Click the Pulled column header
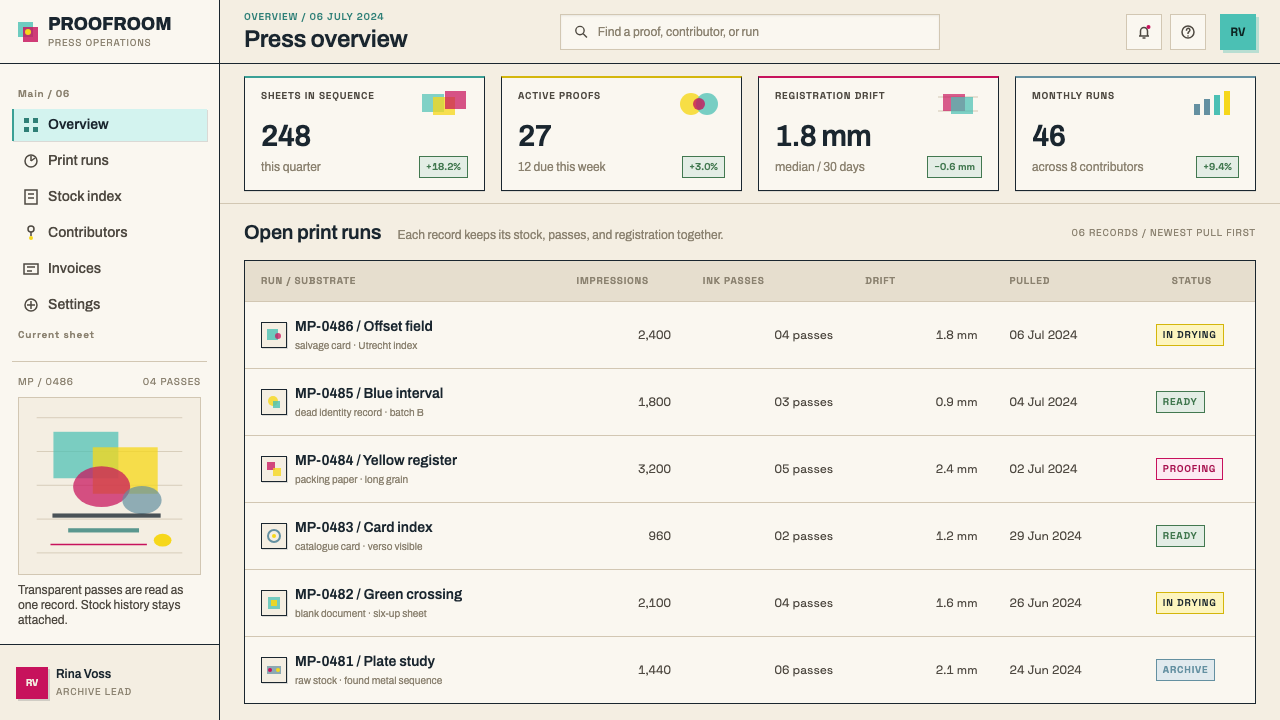 (x=1029, y=281)
